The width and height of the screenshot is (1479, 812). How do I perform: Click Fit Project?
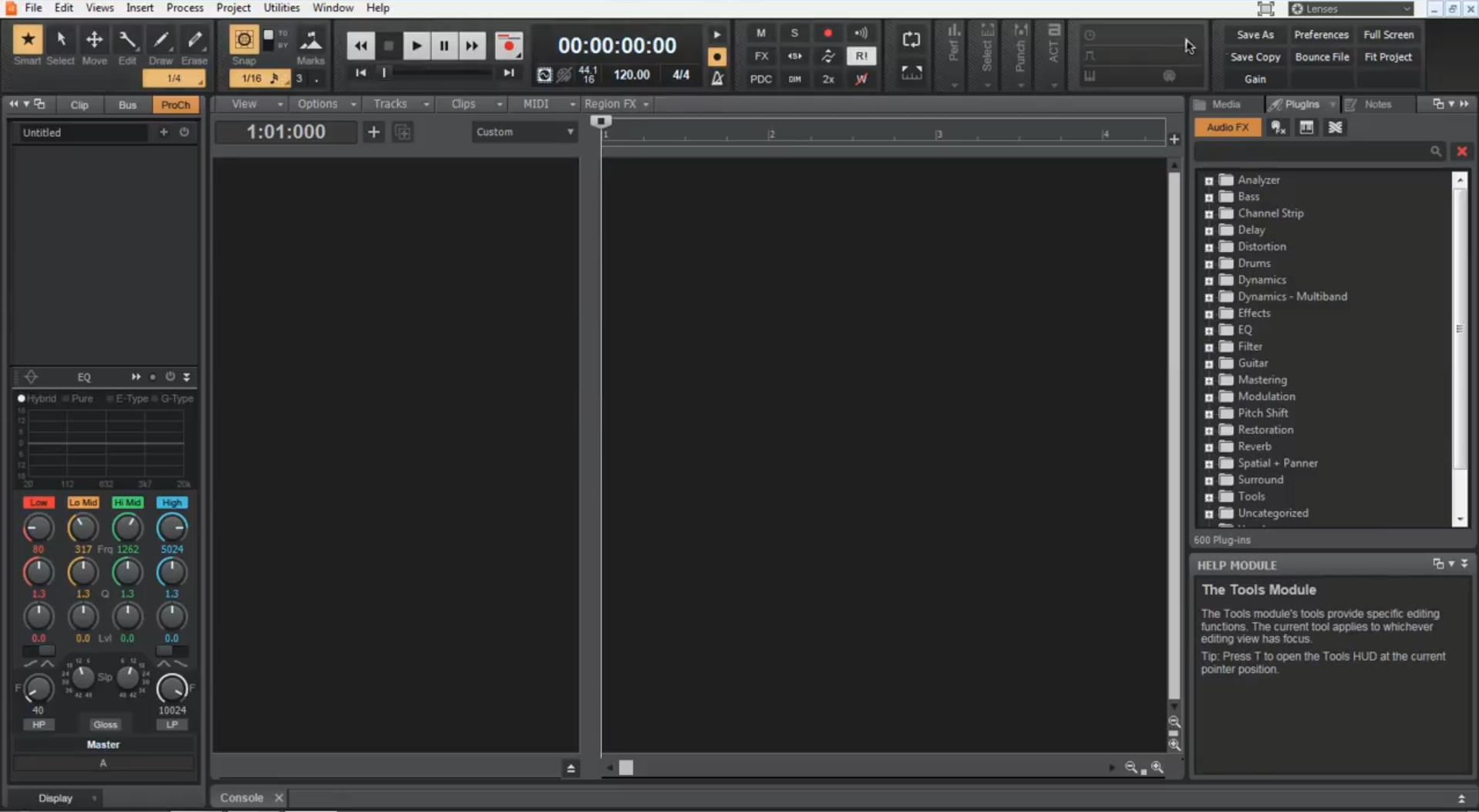click(1388, 57)
